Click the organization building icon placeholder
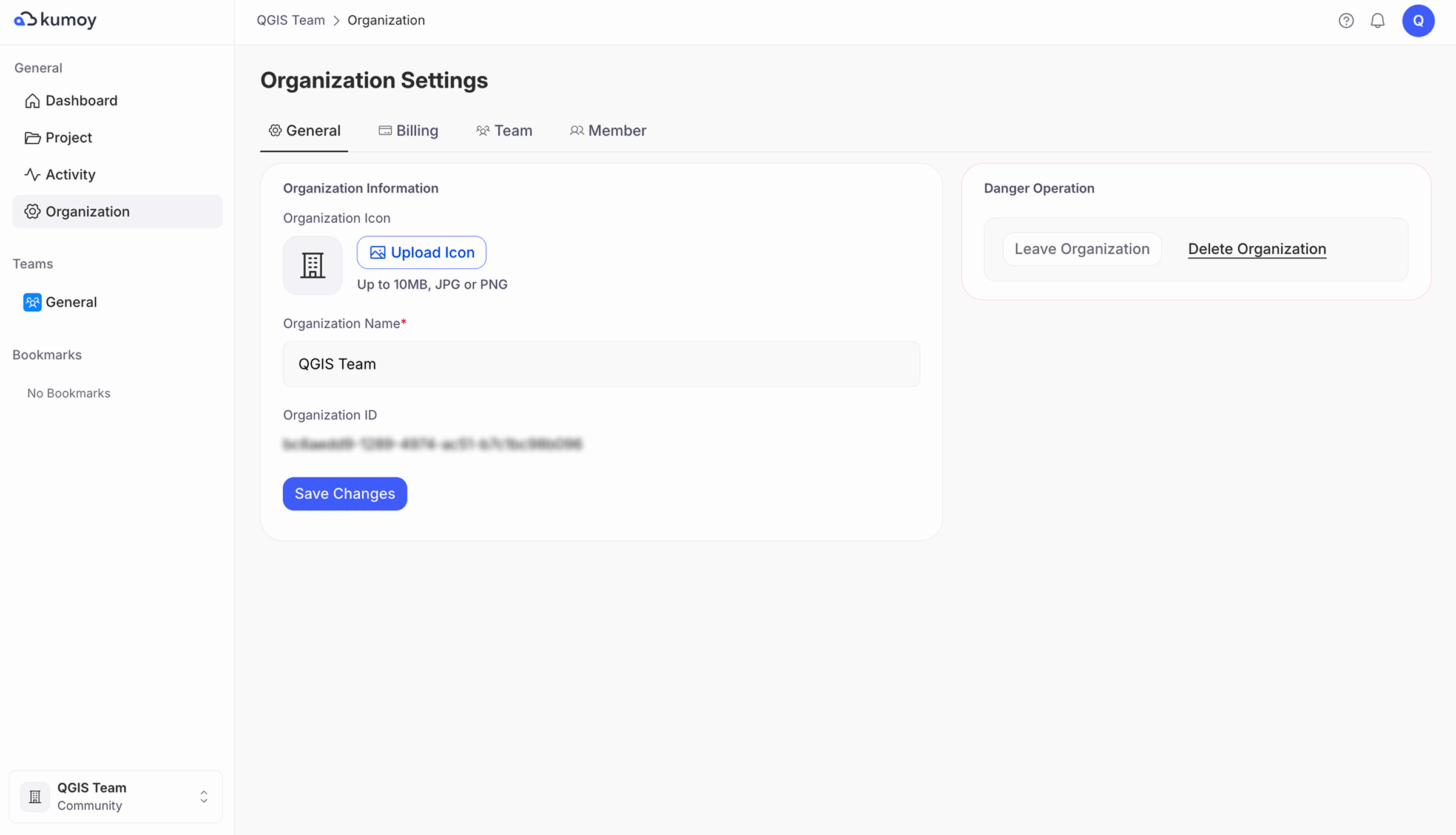Screen dimensions: 1456x835 point(312,265)
